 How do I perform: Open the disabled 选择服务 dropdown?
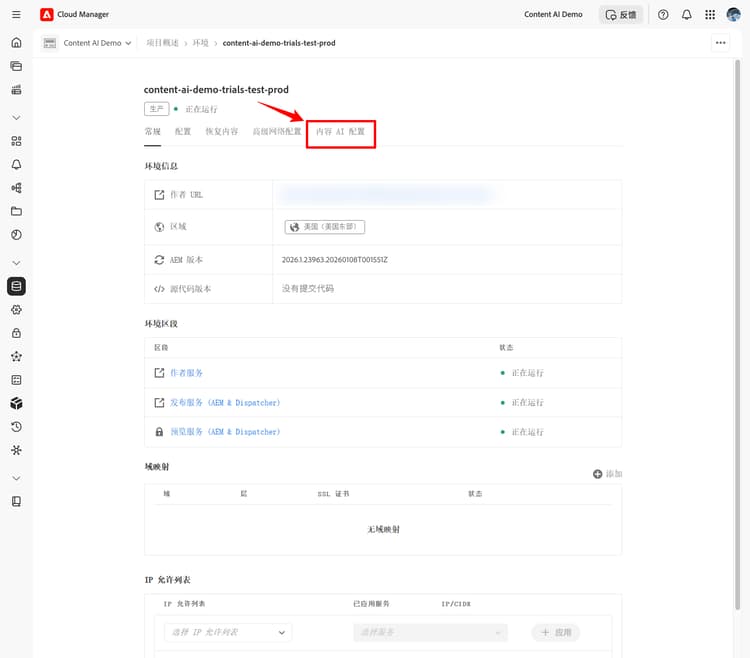pyautogui.click(x=430, y=633)
